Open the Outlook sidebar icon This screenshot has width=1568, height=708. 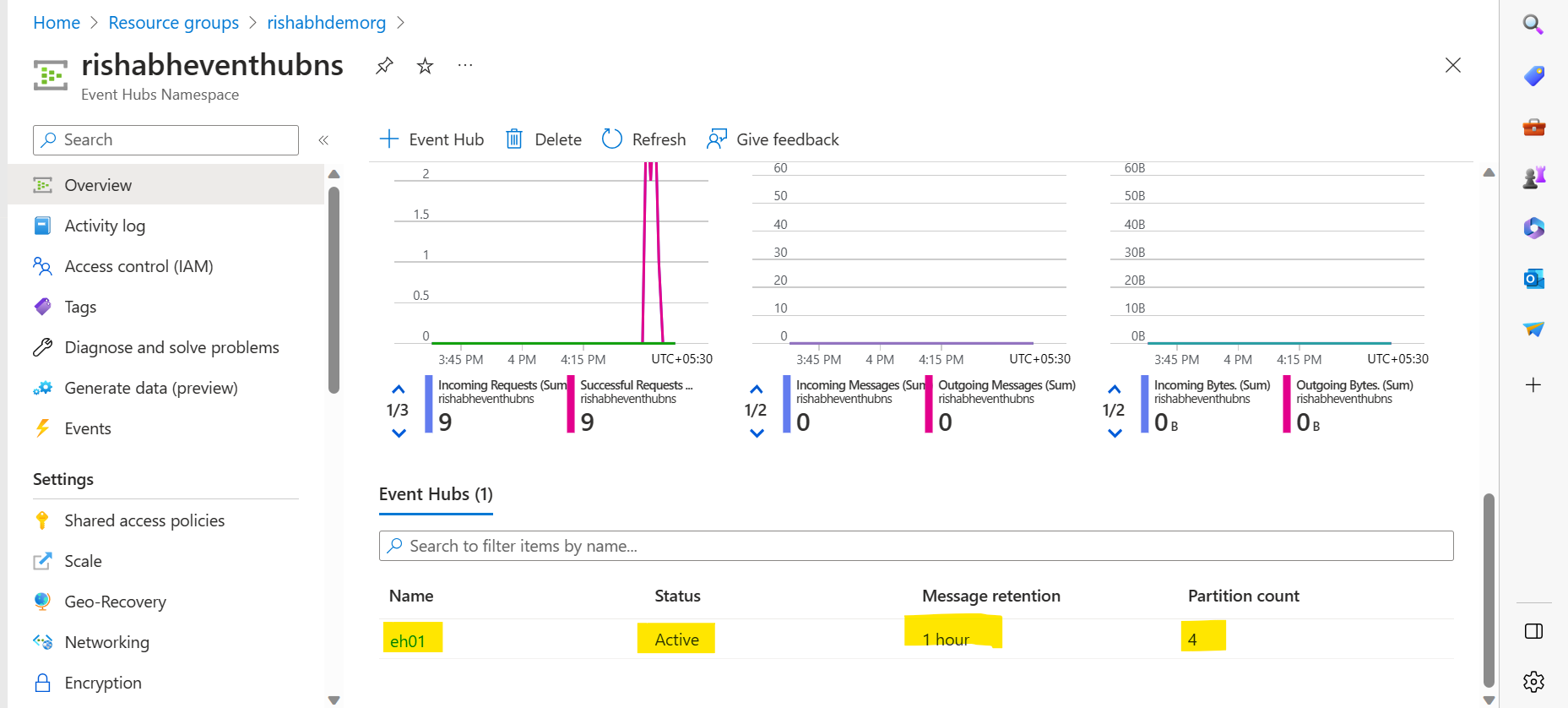point(1533,279)
